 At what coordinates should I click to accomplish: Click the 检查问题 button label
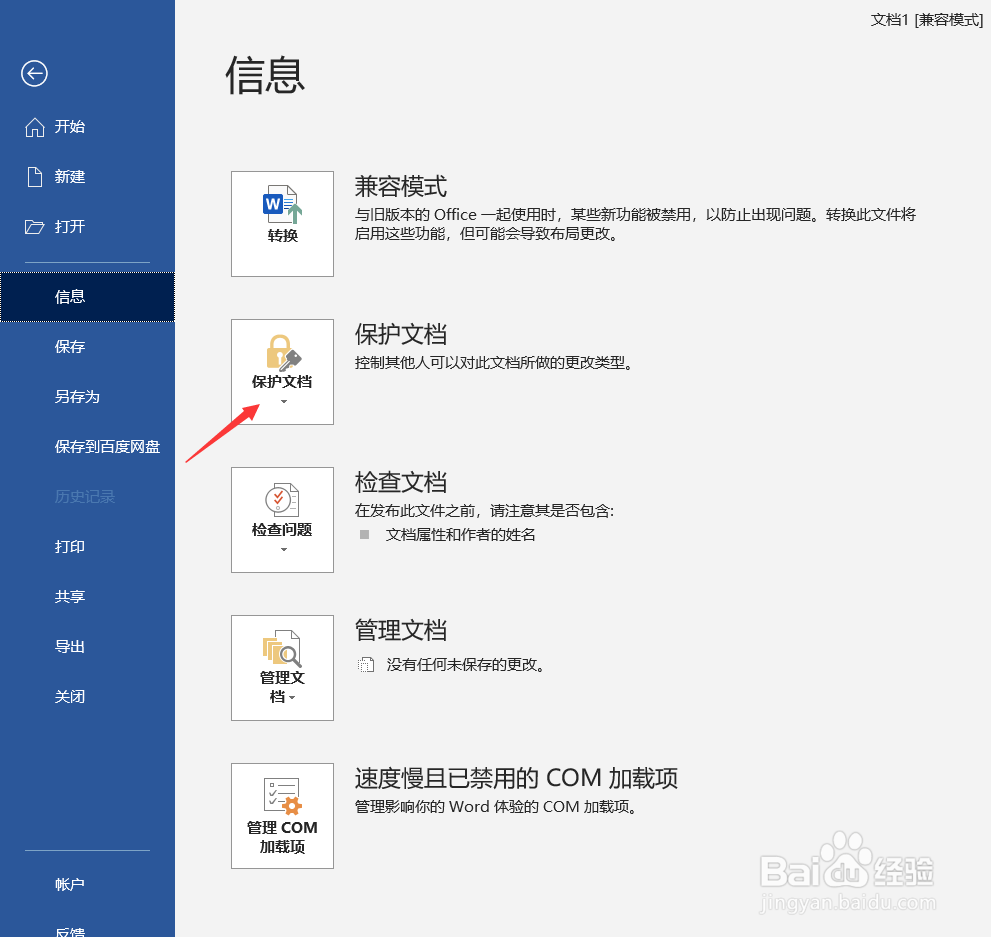[282, 529]
